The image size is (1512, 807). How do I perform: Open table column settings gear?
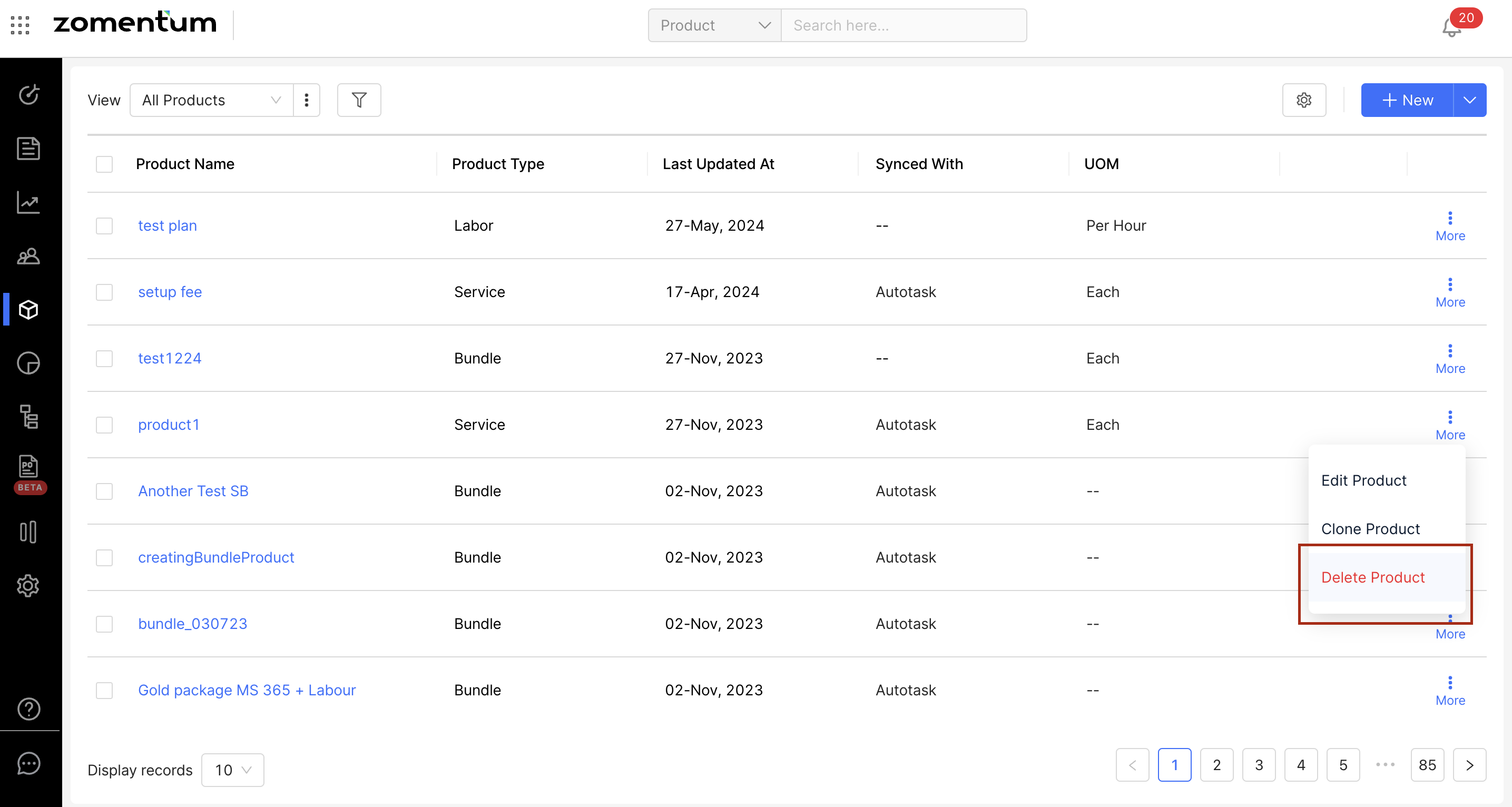coord(1303,101)
